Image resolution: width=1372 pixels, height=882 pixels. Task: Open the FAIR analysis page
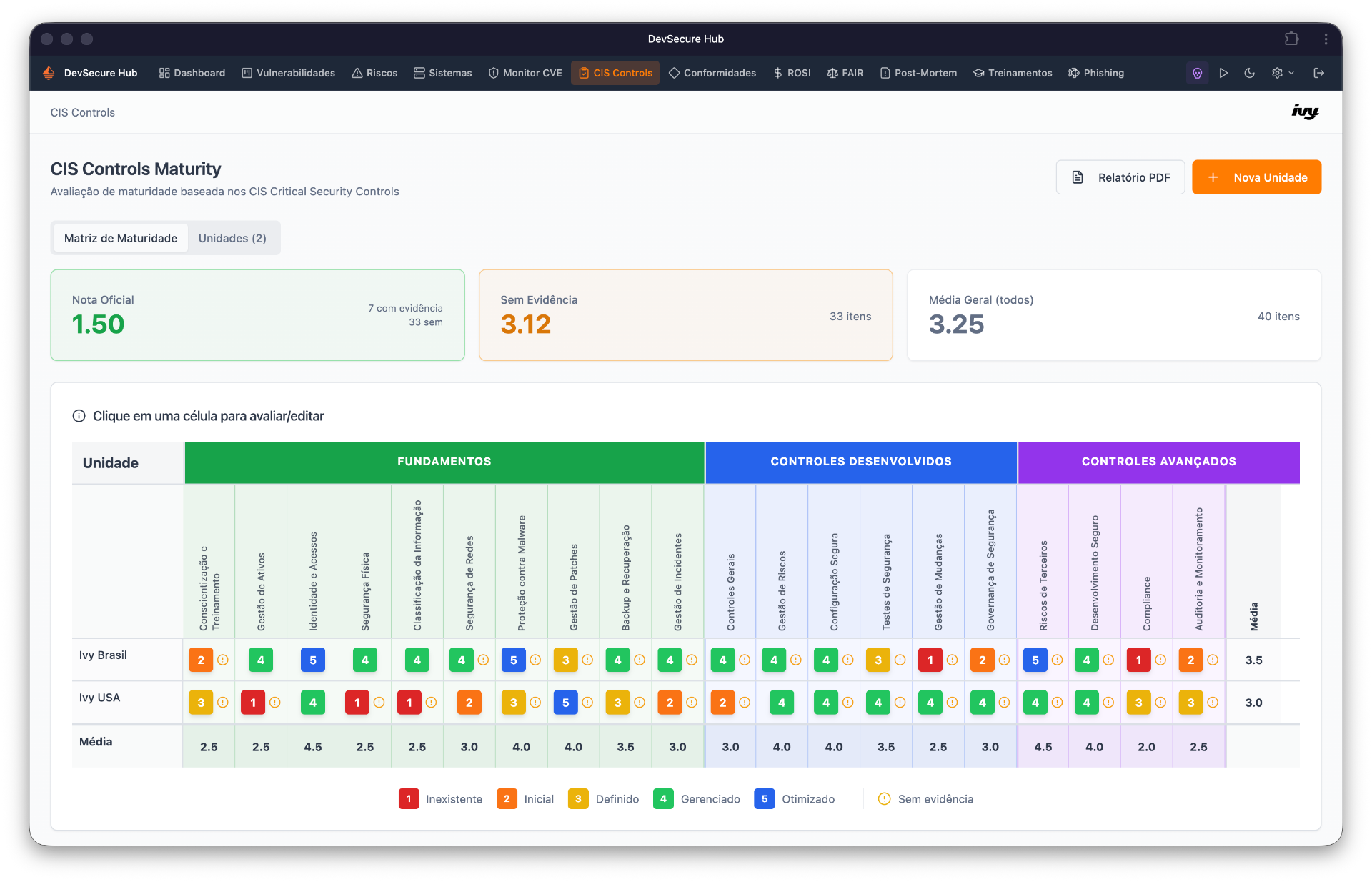(x=845, y=73)
